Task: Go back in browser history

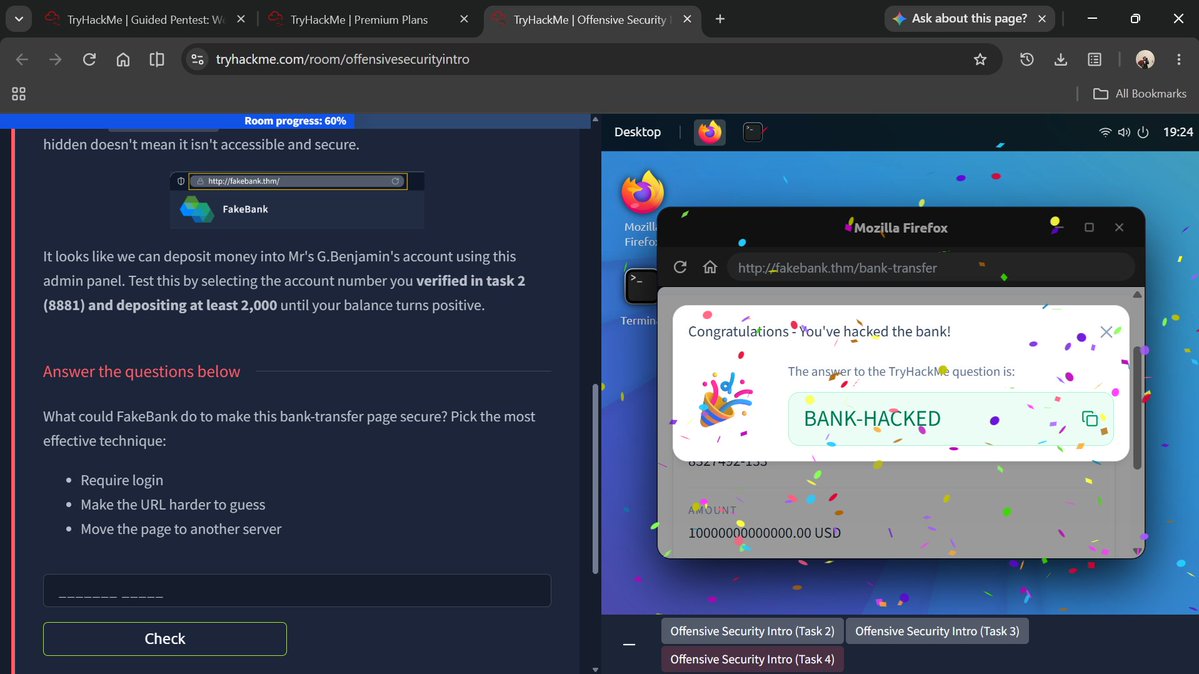Action: click(x=21, y=59)
